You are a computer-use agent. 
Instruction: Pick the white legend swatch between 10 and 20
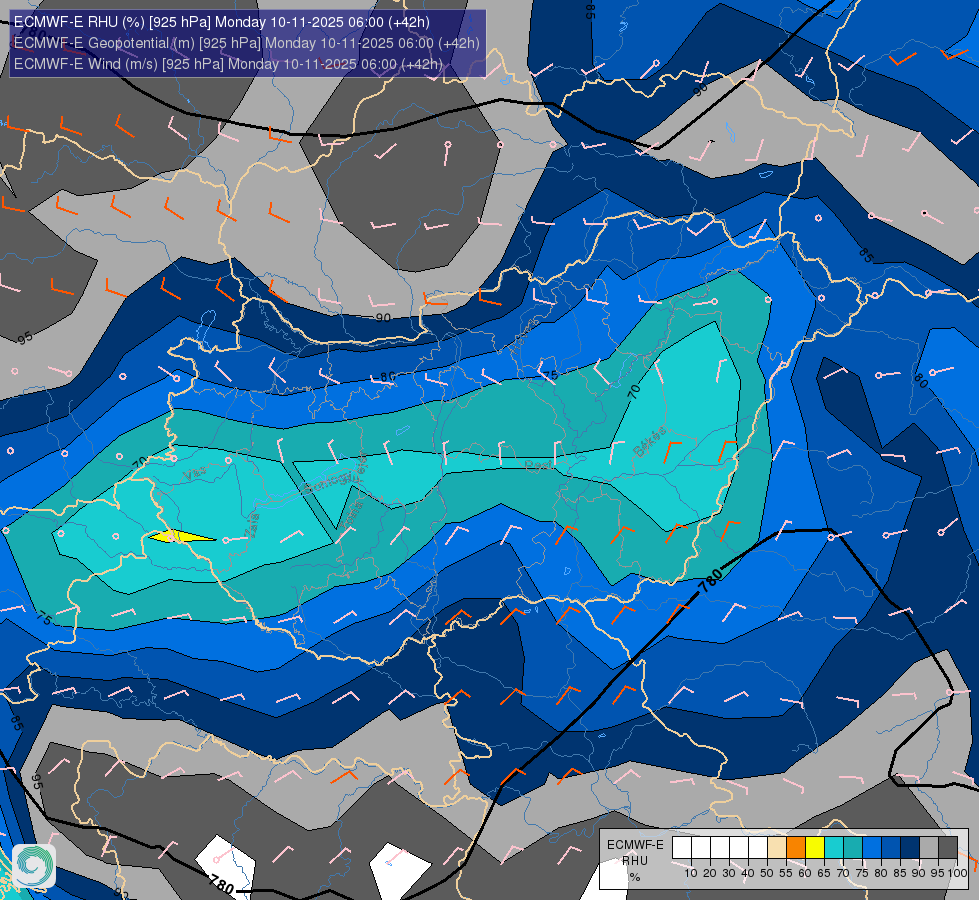coord(701,847)
